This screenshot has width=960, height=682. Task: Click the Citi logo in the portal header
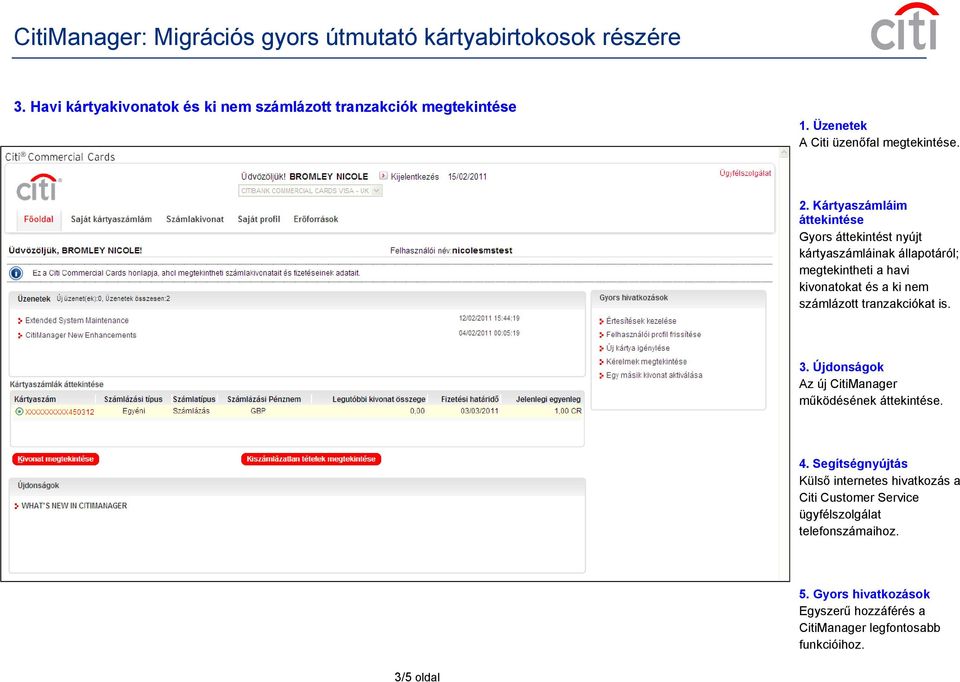click(39, 188)
